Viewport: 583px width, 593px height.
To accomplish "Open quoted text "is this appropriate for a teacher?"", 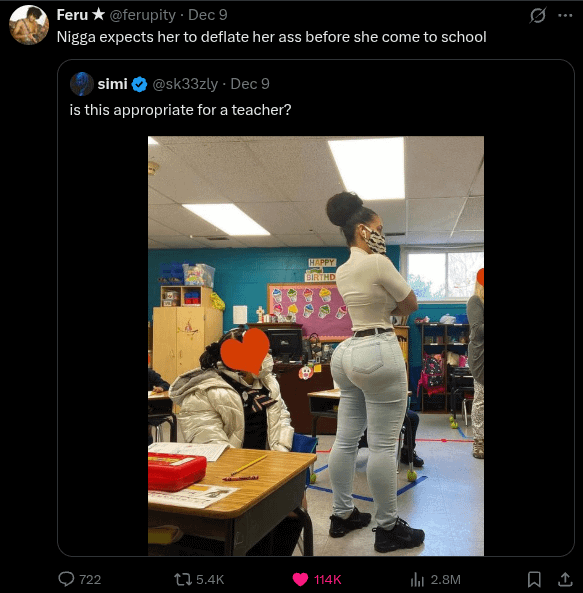I will pyautogui.click(x=180, y=110).
